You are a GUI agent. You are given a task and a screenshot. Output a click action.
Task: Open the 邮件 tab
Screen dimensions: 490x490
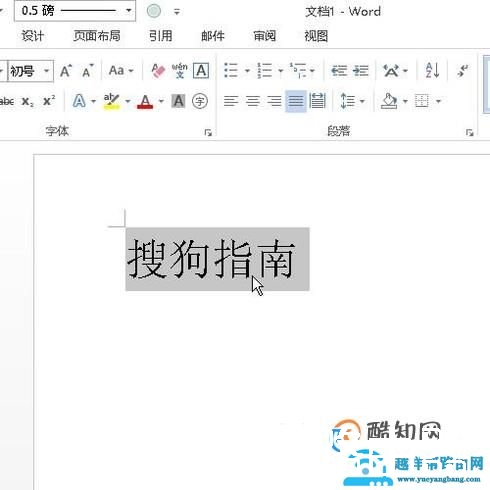pyautogui.click(x=213, y=36)
